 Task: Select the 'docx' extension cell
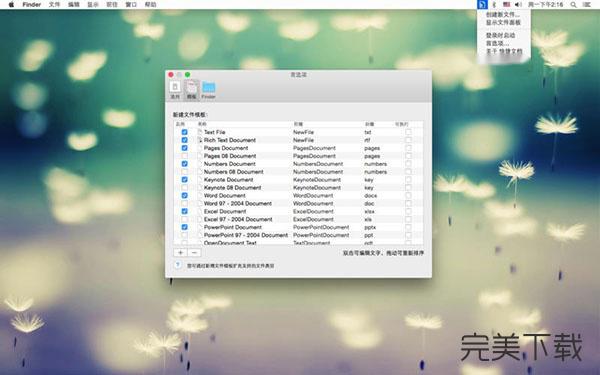tap(370, 196)
